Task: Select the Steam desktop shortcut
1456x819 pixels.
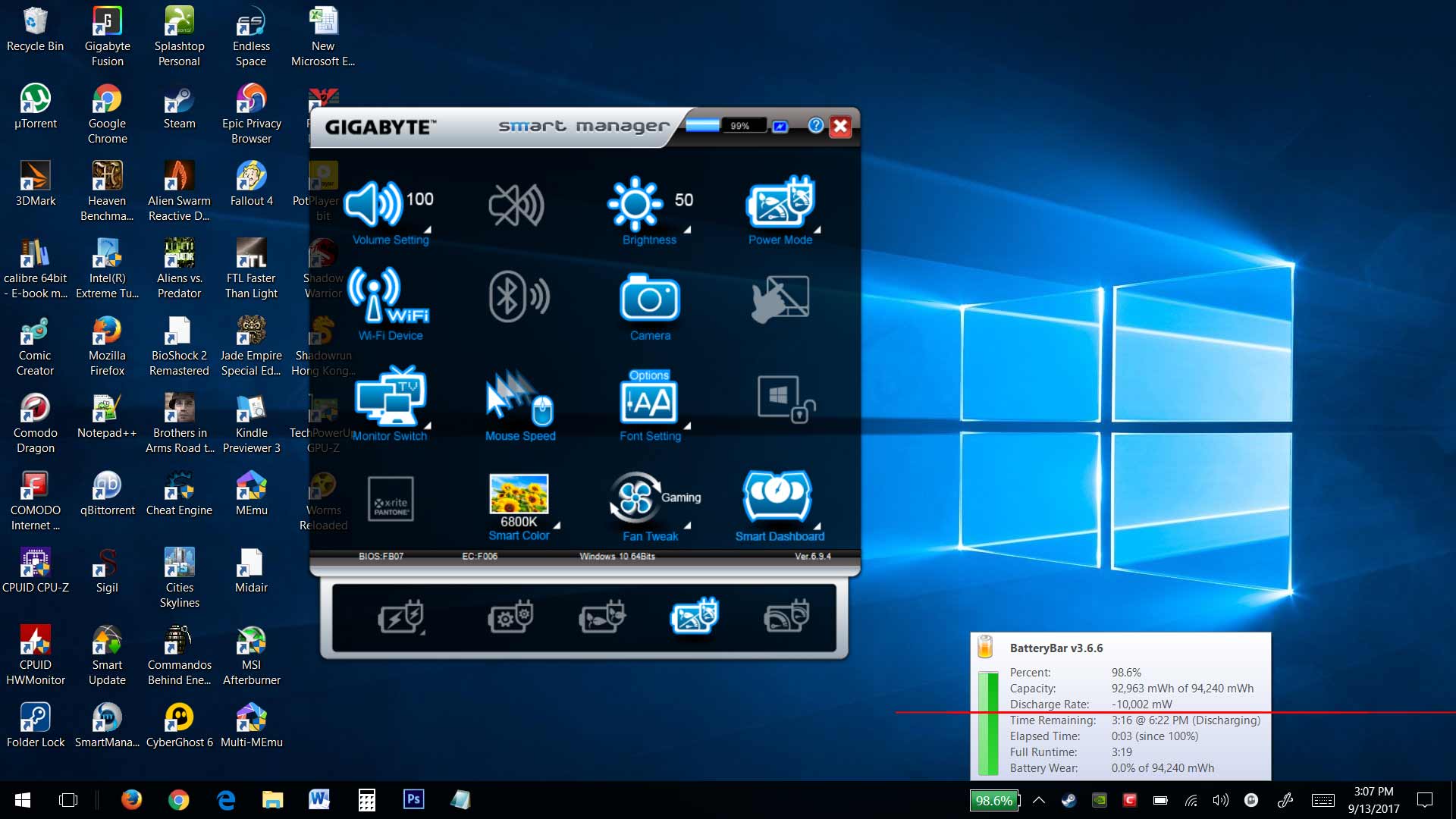Action: coord(179,107)
